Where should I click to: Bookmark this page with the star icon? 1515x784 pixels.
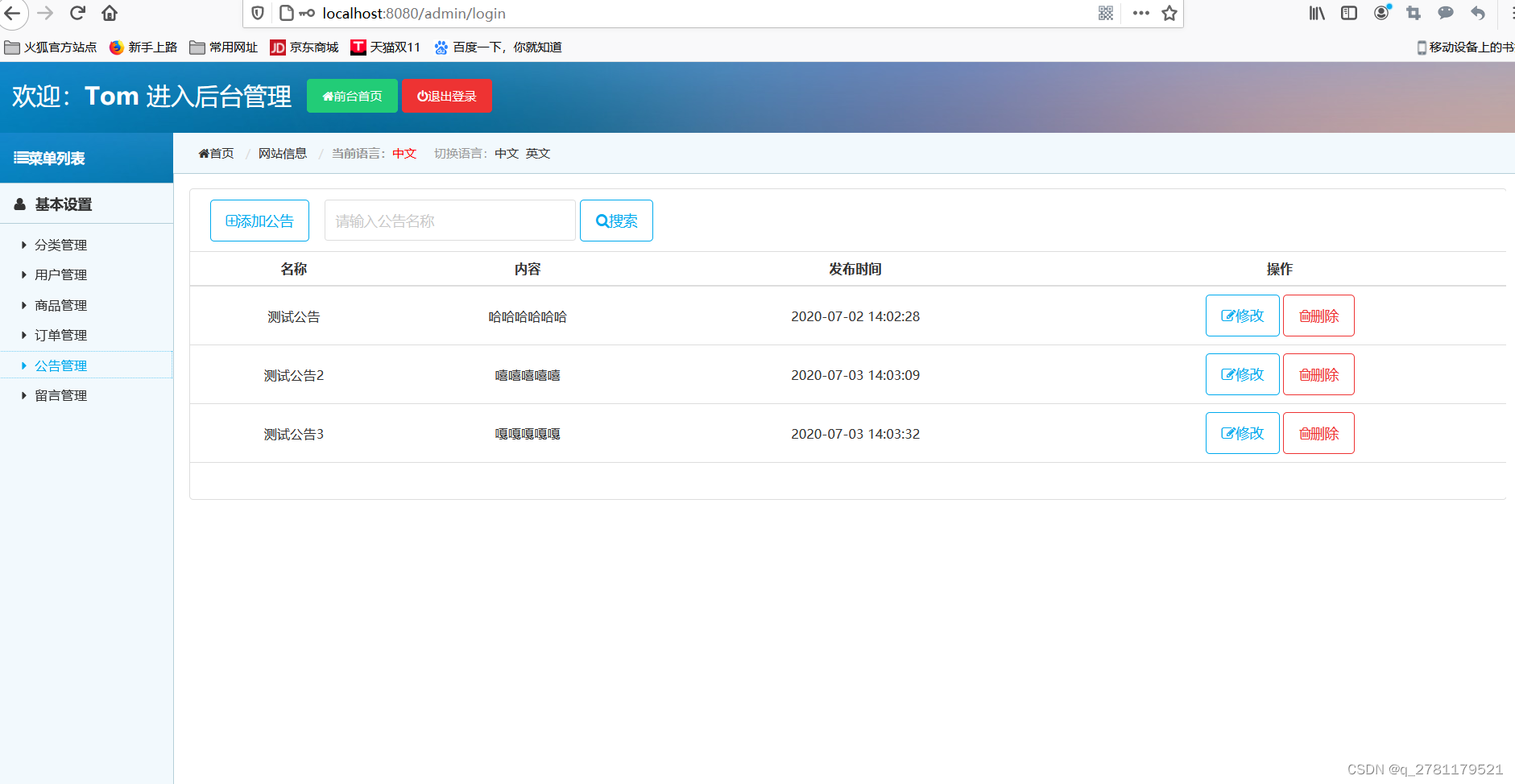1169,13
